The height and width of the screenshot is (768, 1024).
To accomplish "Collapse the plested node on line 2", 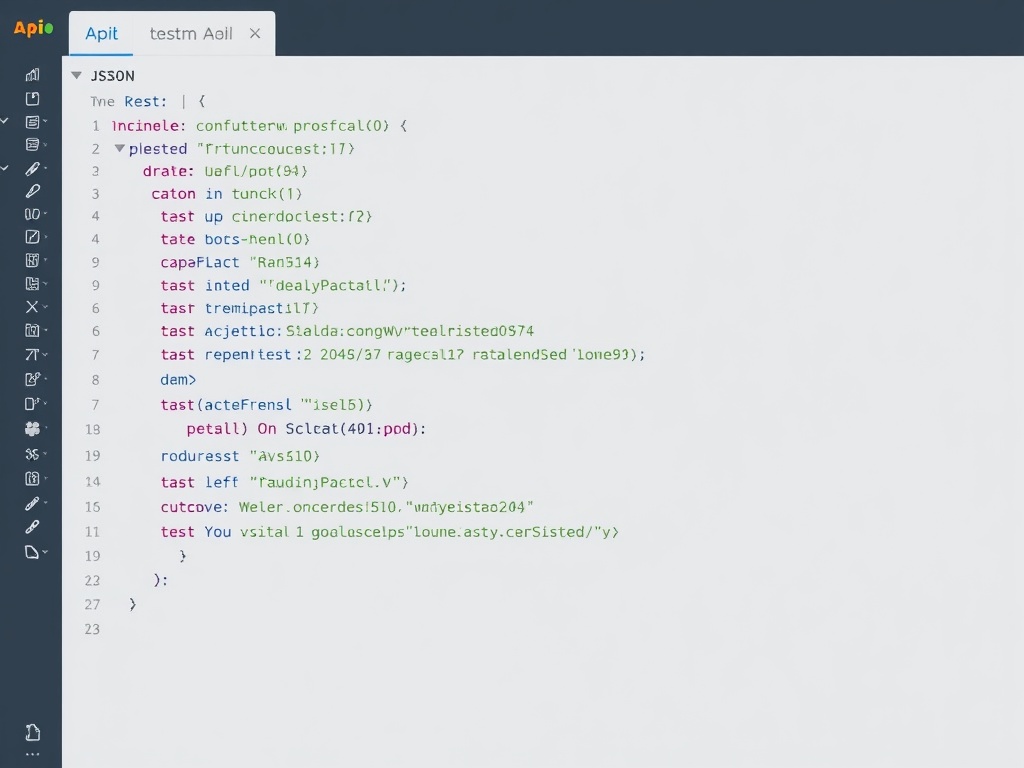I will (x=119, y=148).
